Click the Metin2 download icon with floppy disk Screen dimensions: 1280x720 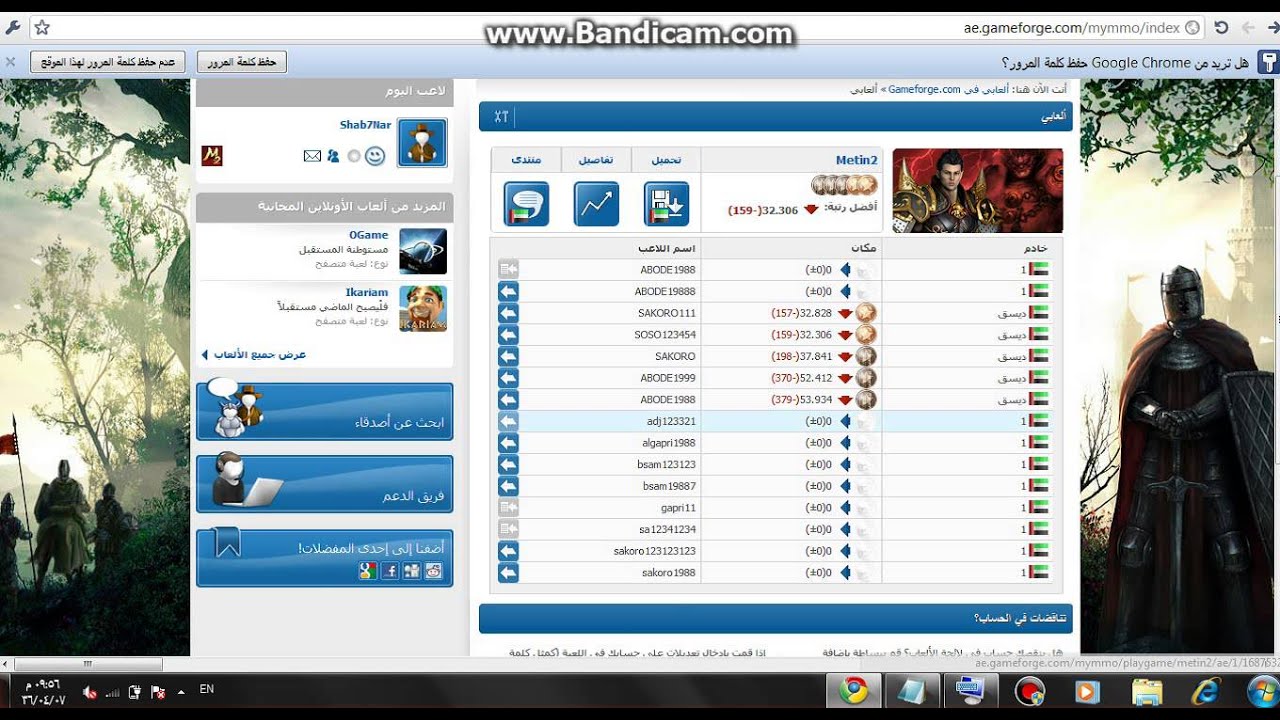[x=666, y=204]
